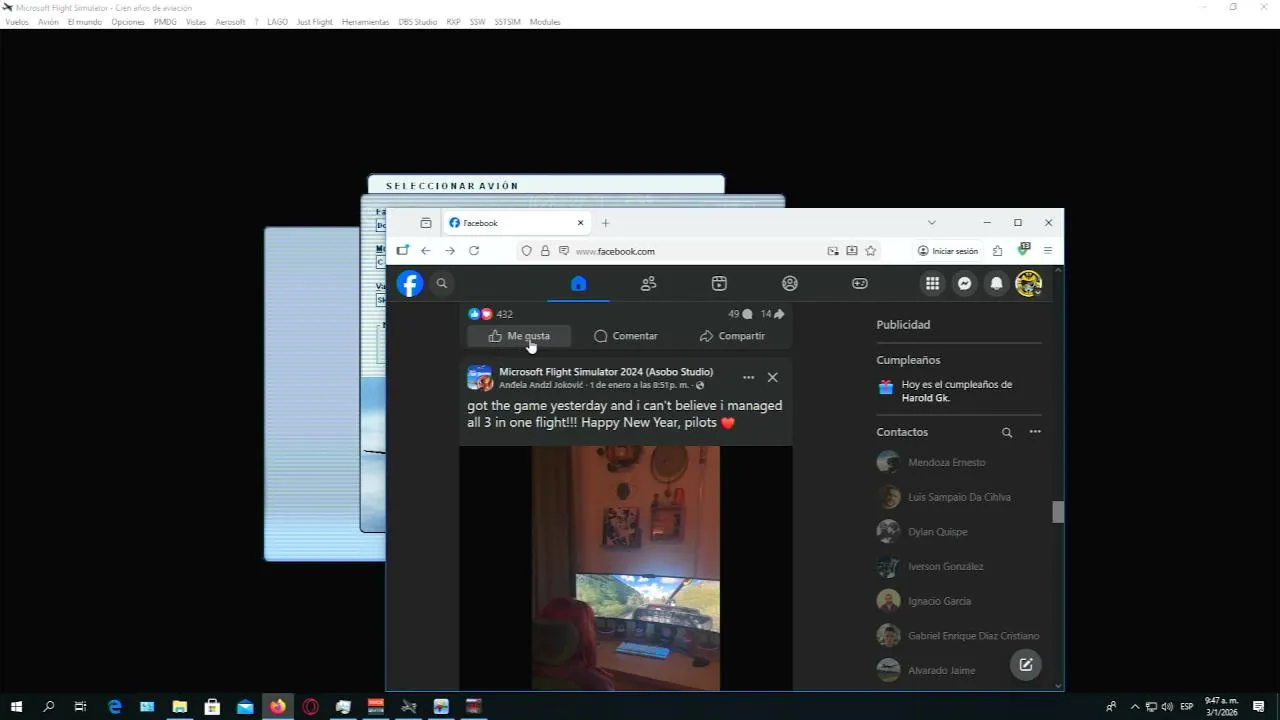
Task: Click Comentar on the post
Action: 626,336
